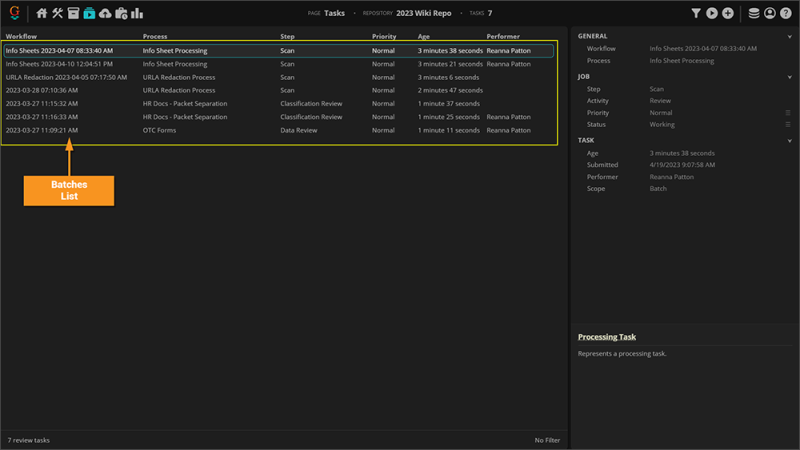The image size is (800, 450).
Task: Click the plus circle add icon
Action: [728, 14]
